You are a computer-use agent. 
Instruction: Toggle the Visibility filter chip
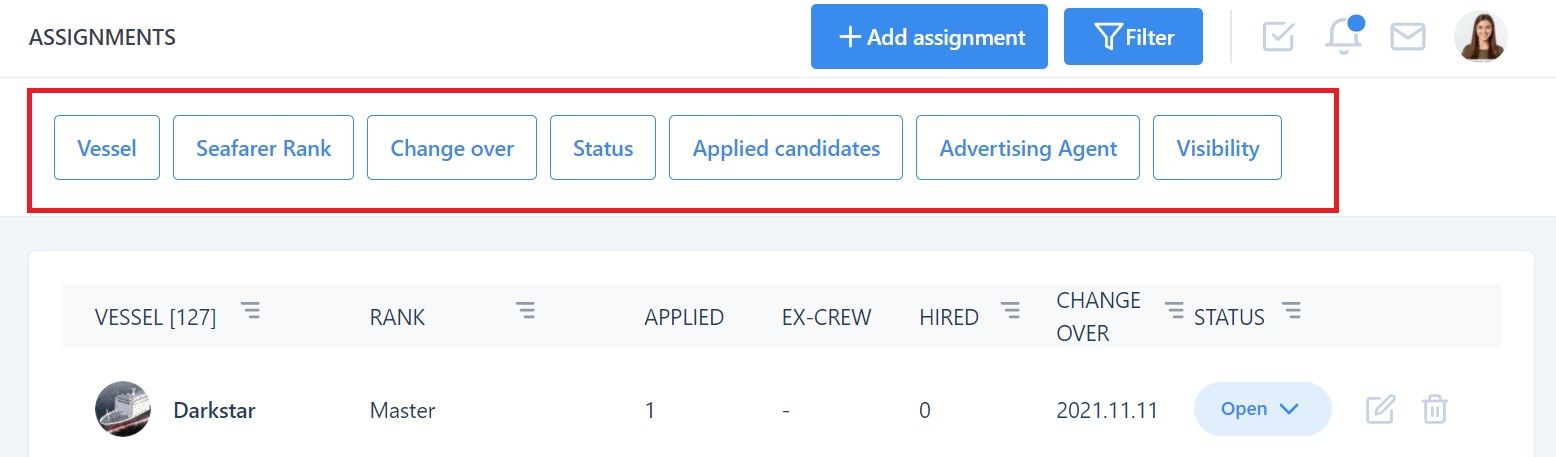pyautogui.click(x=1217, y=148)
